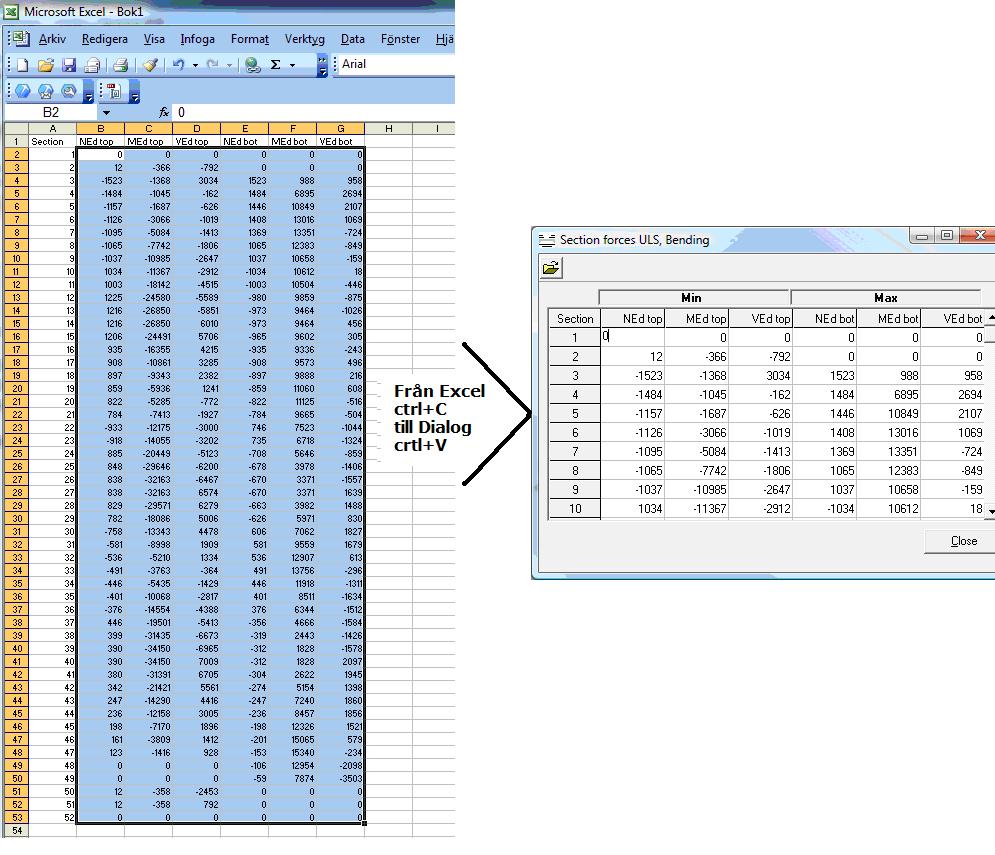Open the Infoga menu
Image resolution: width=995 pixels, height=855 pixels.
pyautogui.click(x=197, y=39)
